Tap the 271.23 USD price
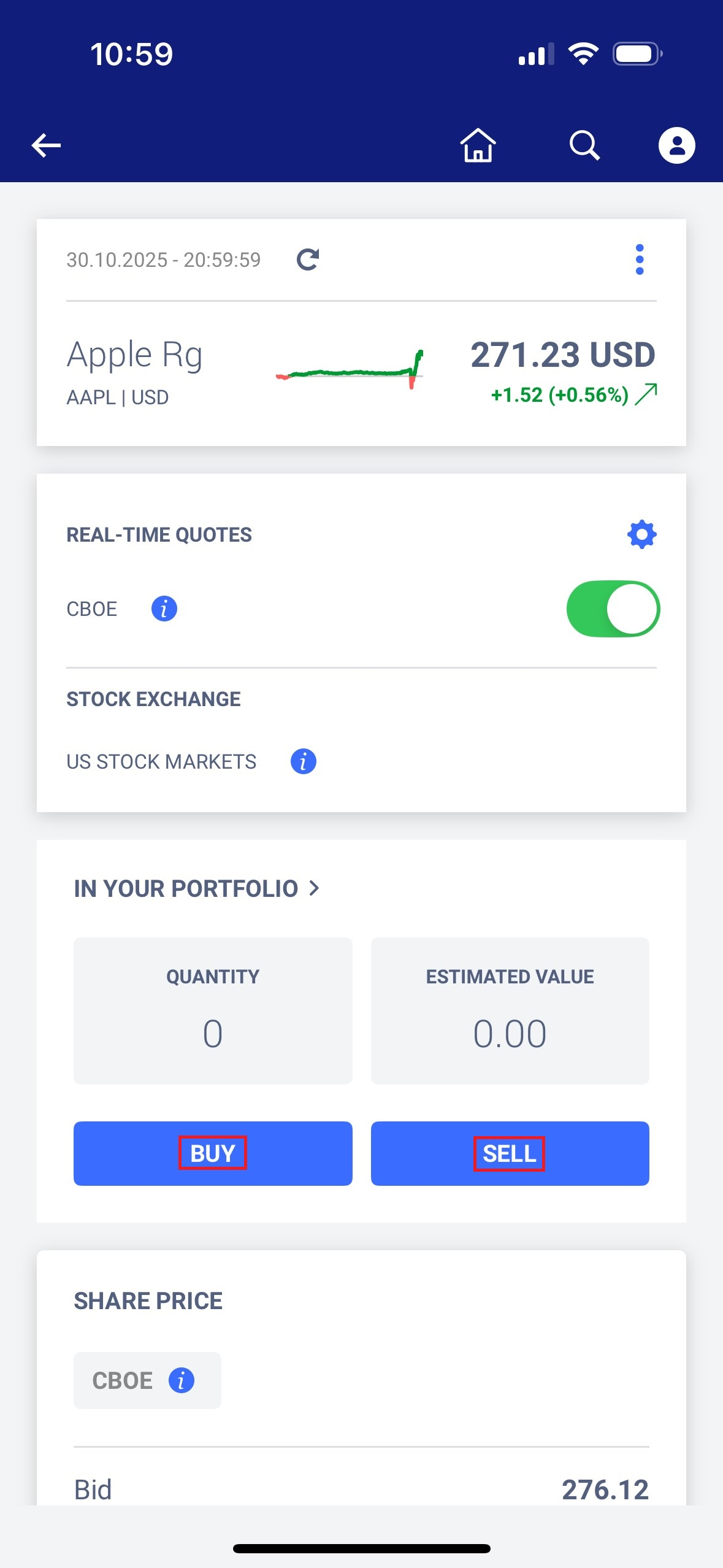Screen dimensions: 723x1568 [x=562, y=355]
